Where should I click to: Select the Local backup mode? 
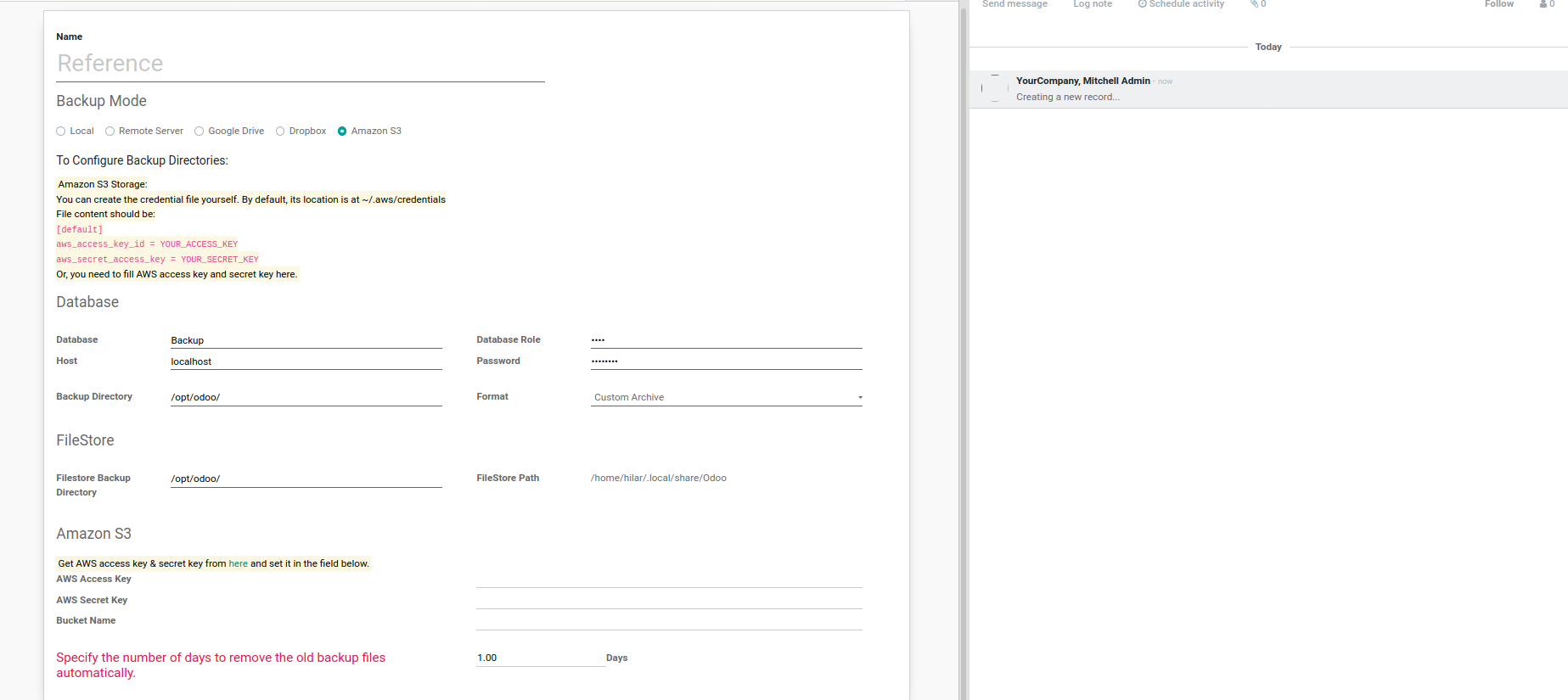tap(61, 131)
